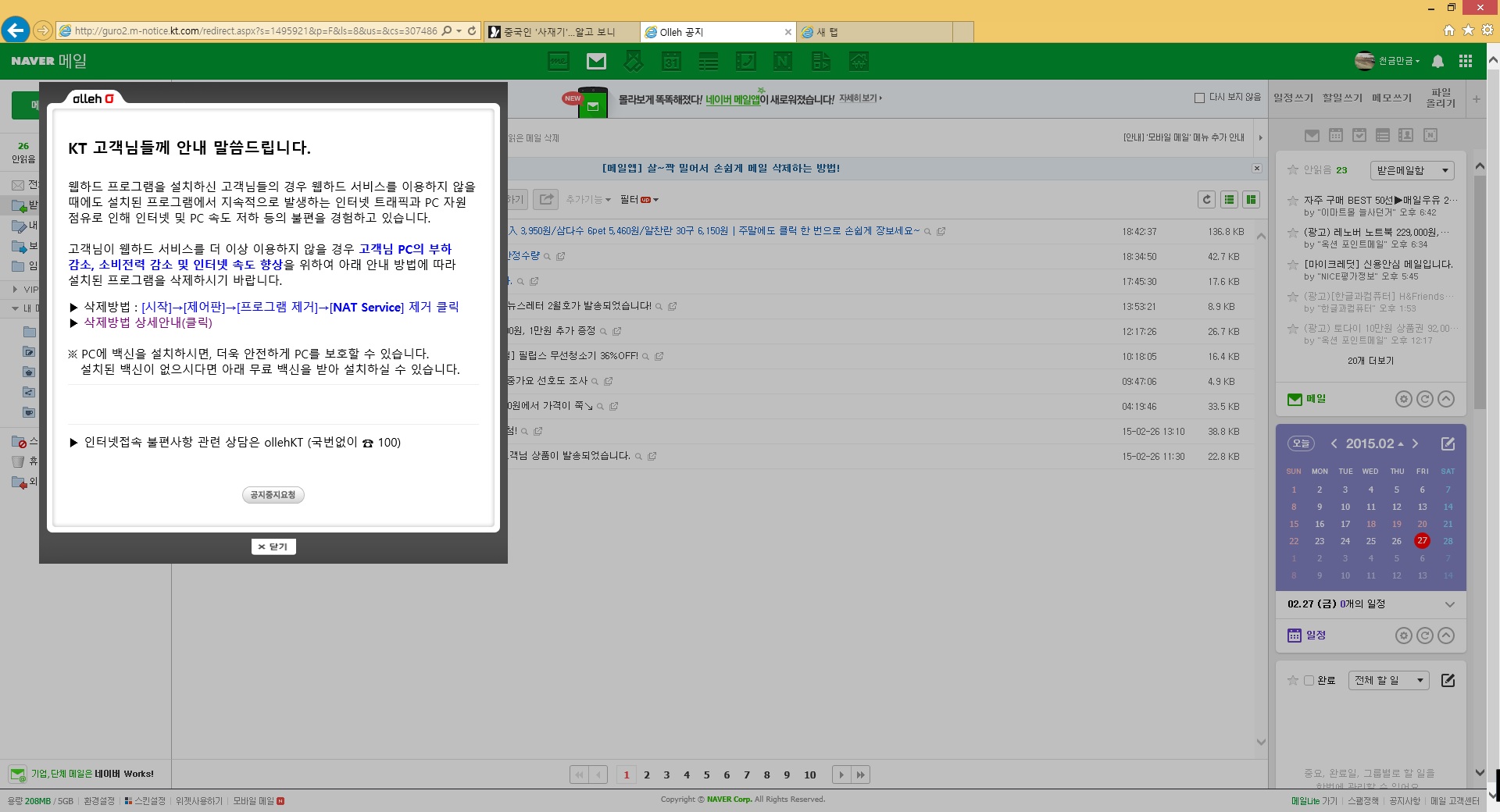The width and height of the screenshot is (1500, 812).
Task: Select the contacts widget icon in sidebar
Action: 1405,136
